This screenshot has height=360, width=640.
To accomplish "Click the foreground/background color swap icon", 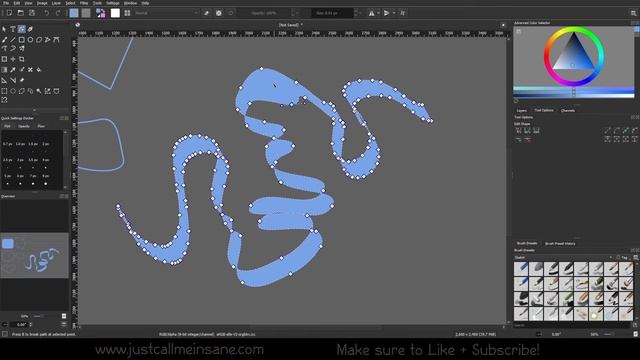I will point(101,13).
